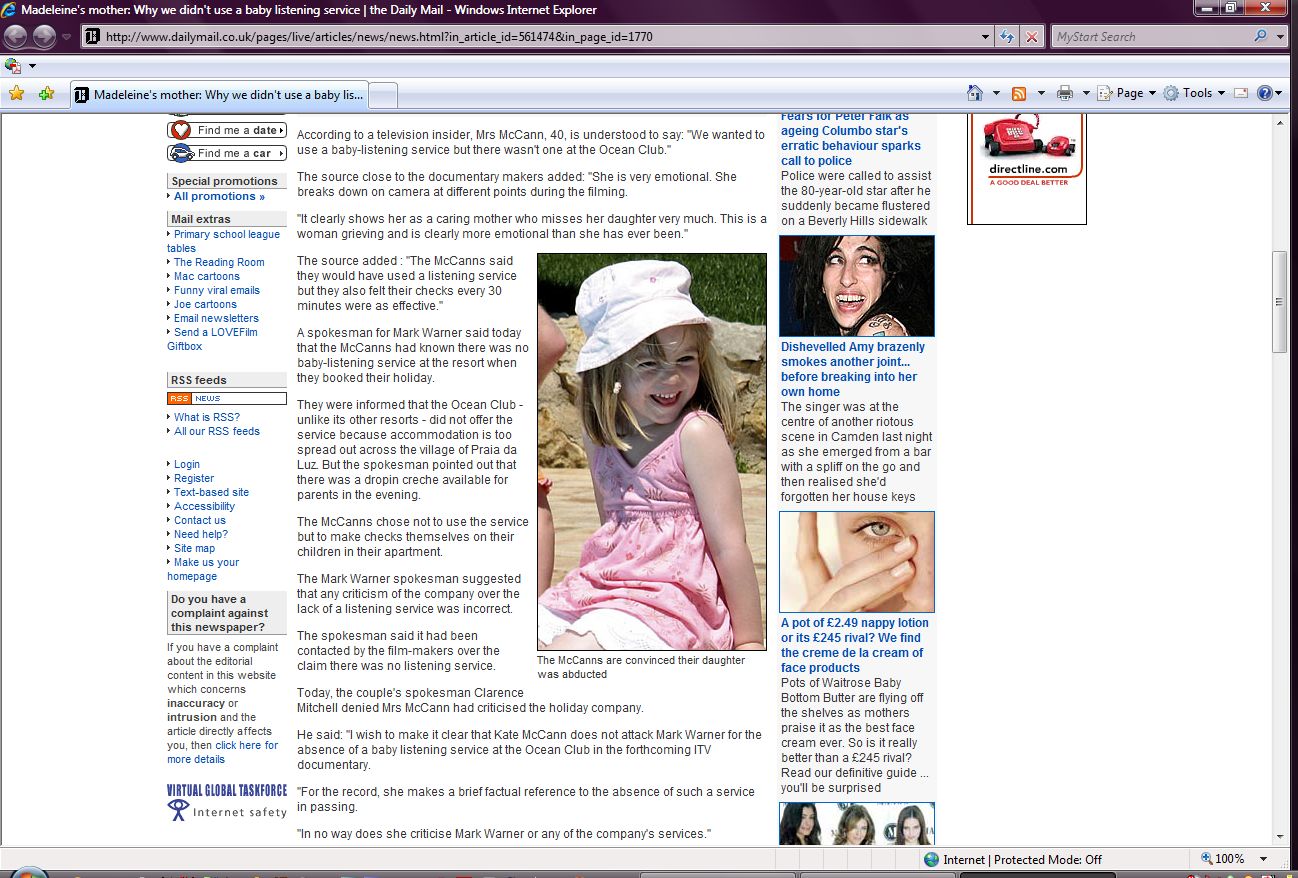This screenshot has height=878, width=1298.
Task: Click the Help question mark icon
Action: (1264, 93)
